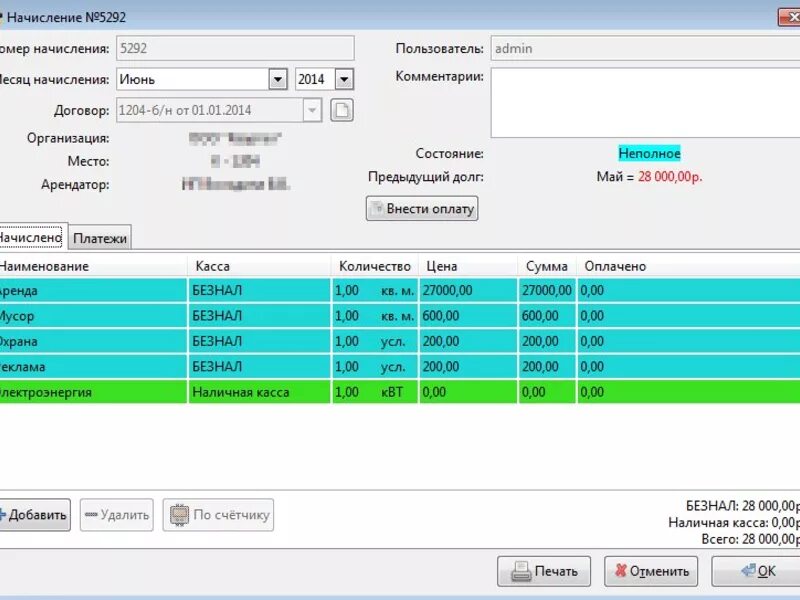This screenshot has width=800, height=600.
Task: Click the Добавить button
Action: [x=34, y=515]
